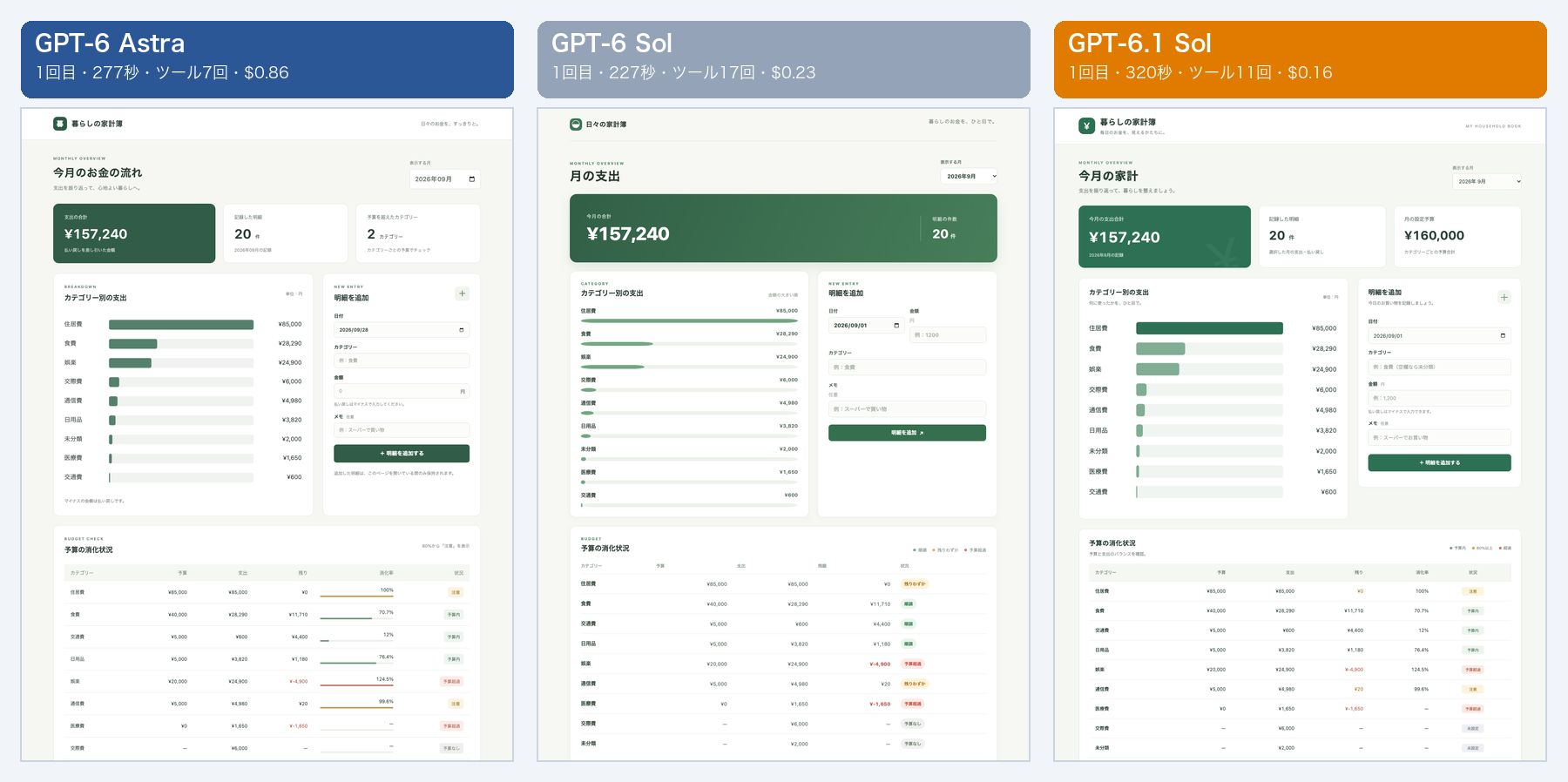Select the GPT-6 Astra header tab
The height and width of the screenshot is (782, 1568).
tap(267, 59)
